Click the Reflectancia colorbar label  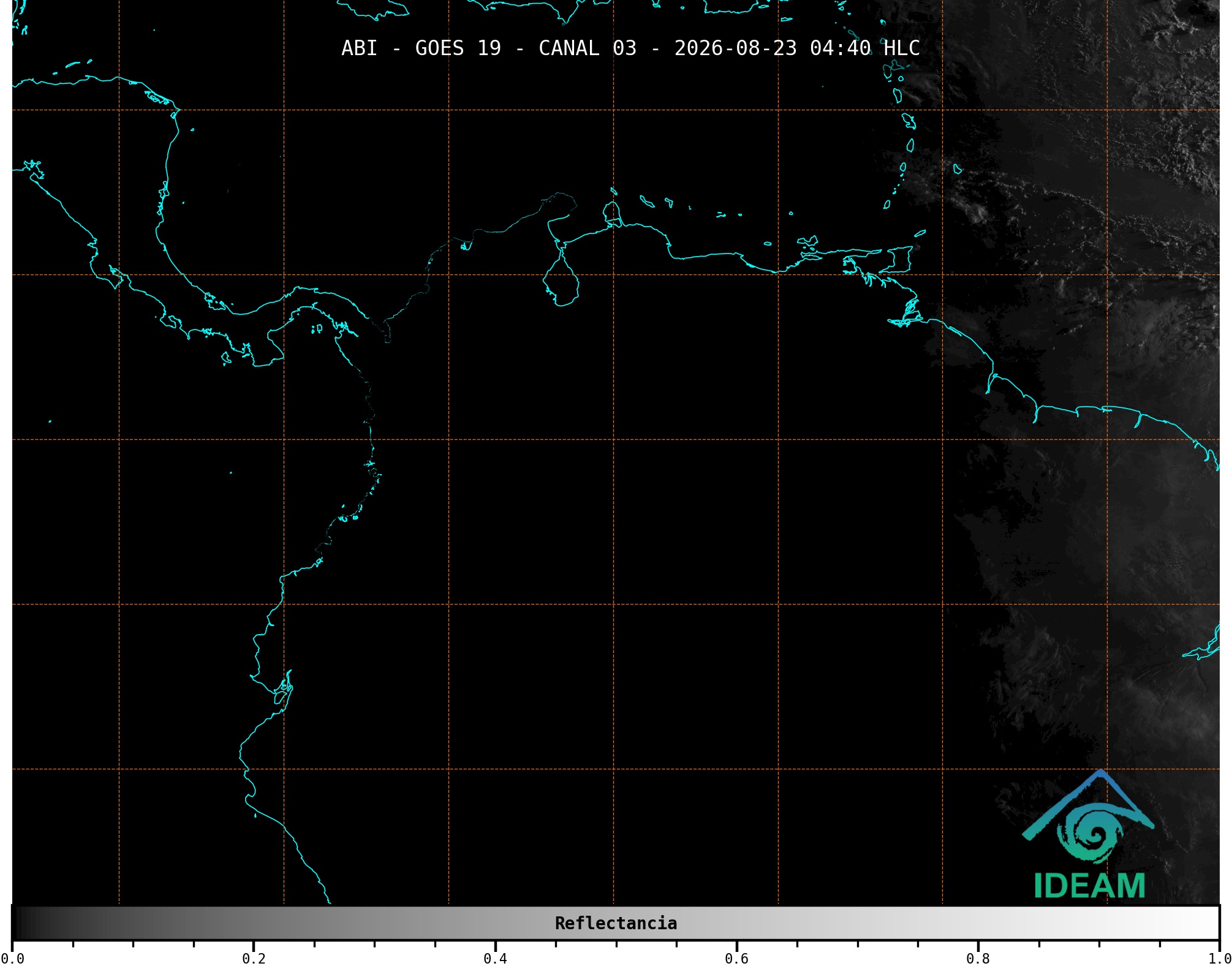click(616, 923)
